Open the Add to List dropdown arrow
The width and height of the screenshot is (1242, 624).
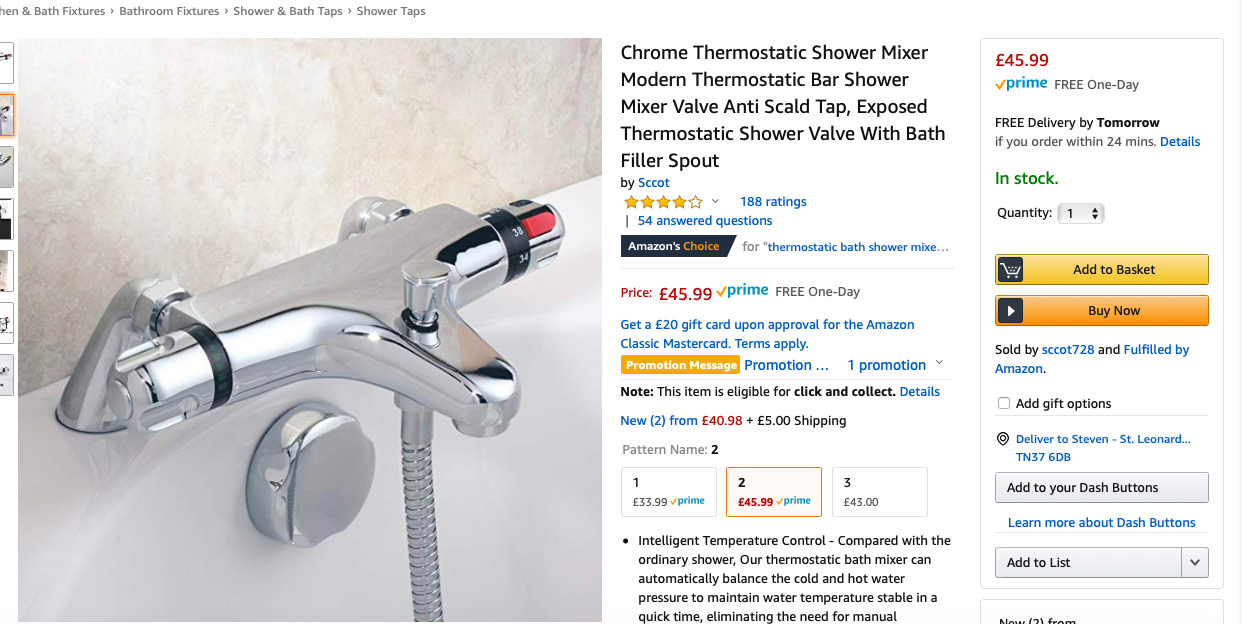1195,563
